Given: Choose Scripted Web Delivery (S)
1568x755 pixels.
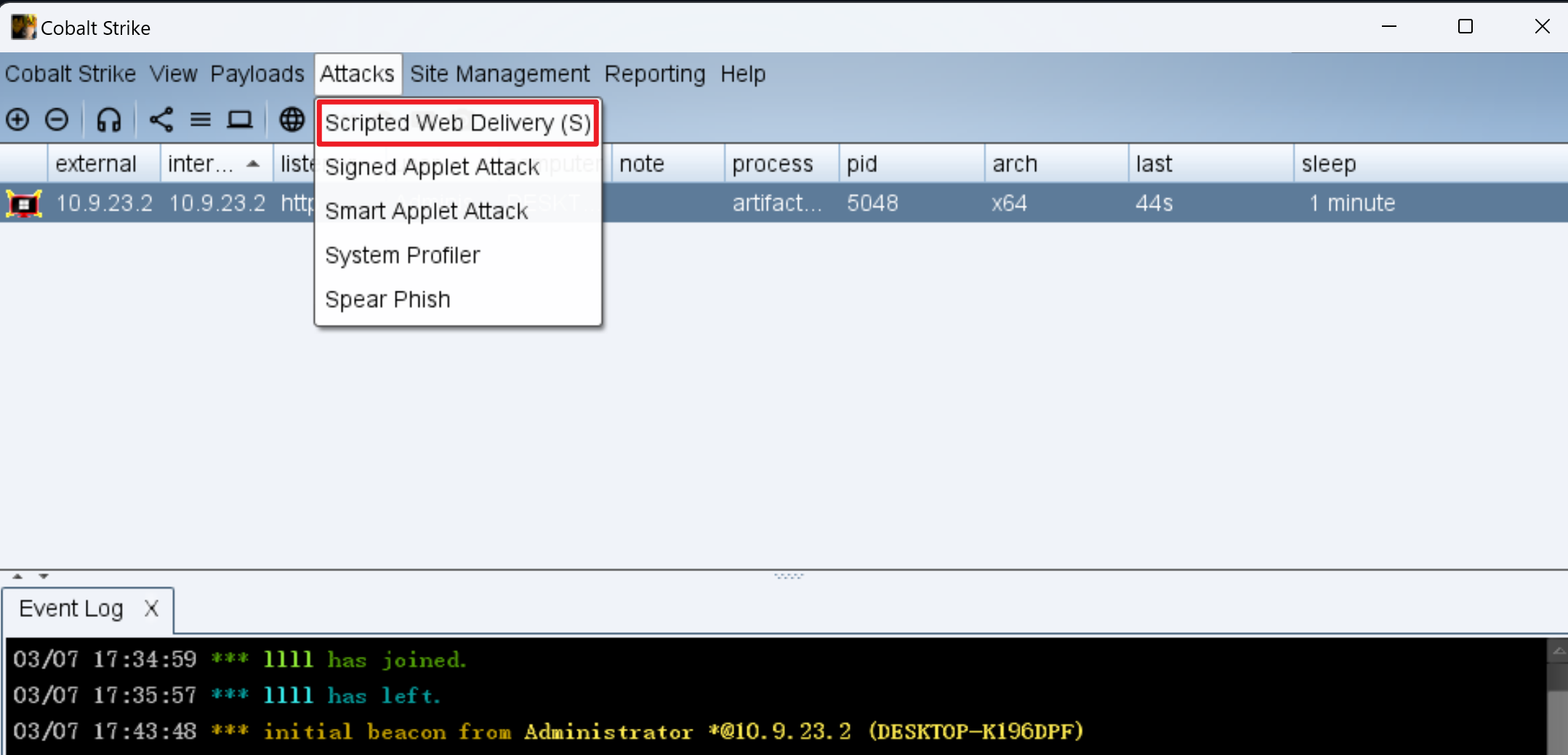Looking at the screenshot, I should click(x=458, y=122).
